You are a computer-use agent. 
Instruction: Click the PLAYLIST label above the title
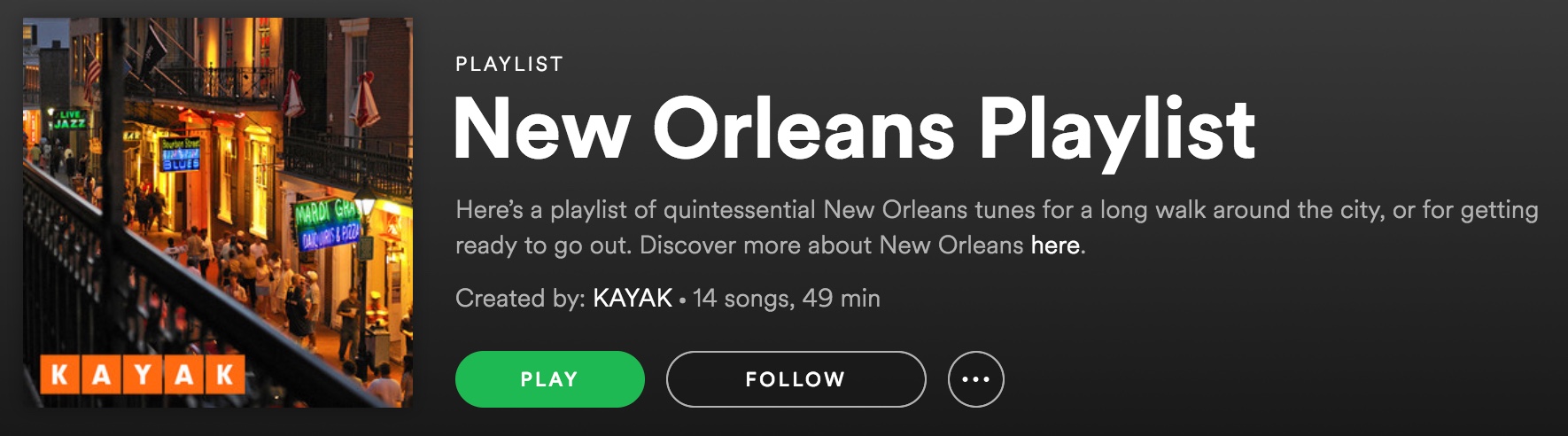click(509, 64)
